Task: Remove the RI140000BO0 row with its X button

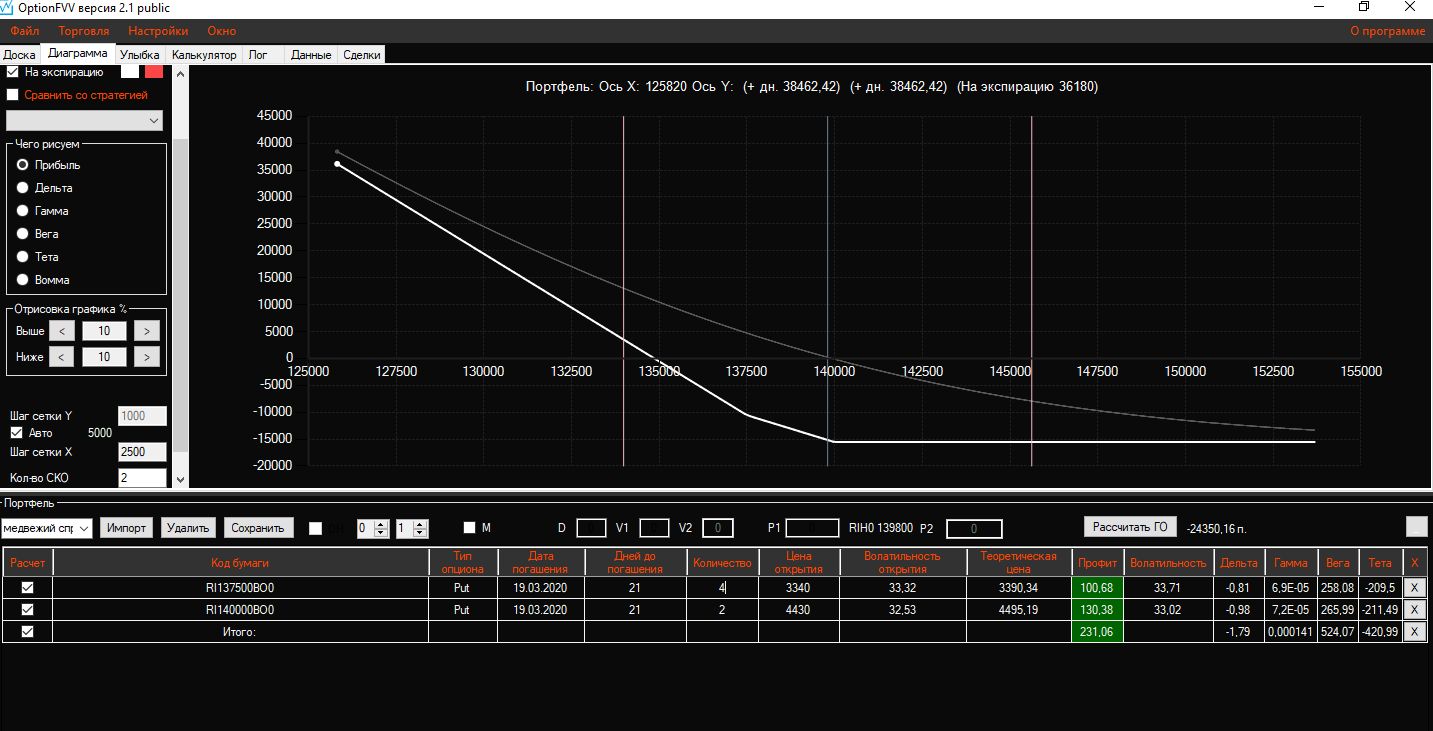Action: (1414, 609)
